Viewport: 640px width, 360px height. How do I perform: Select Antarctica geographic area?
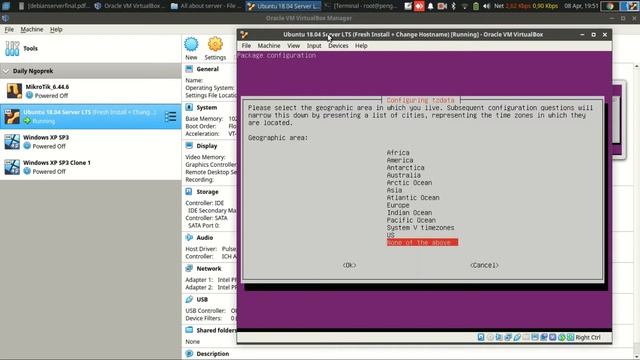coord(405,168)
